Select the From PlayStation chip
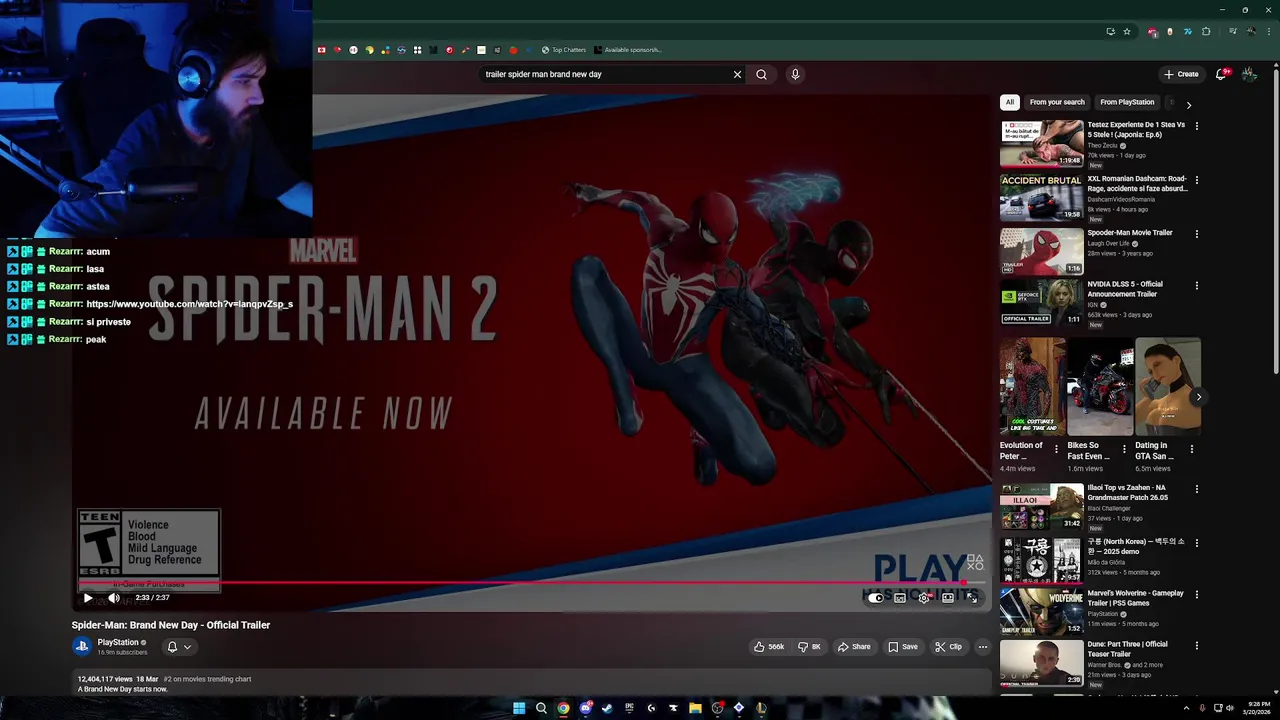Viewport: 1280px width, 720px height. pos(1127,102)
